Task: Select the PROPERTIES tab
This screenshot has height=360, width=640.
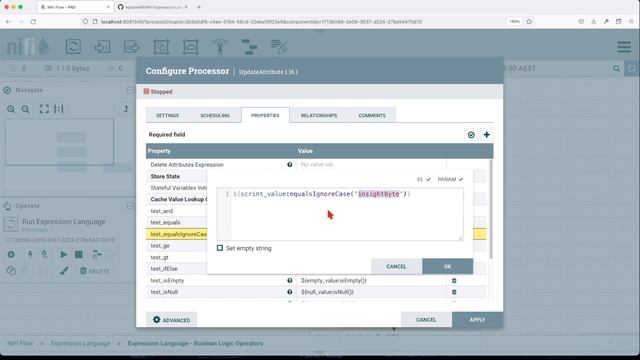Action: pos(265,116)
